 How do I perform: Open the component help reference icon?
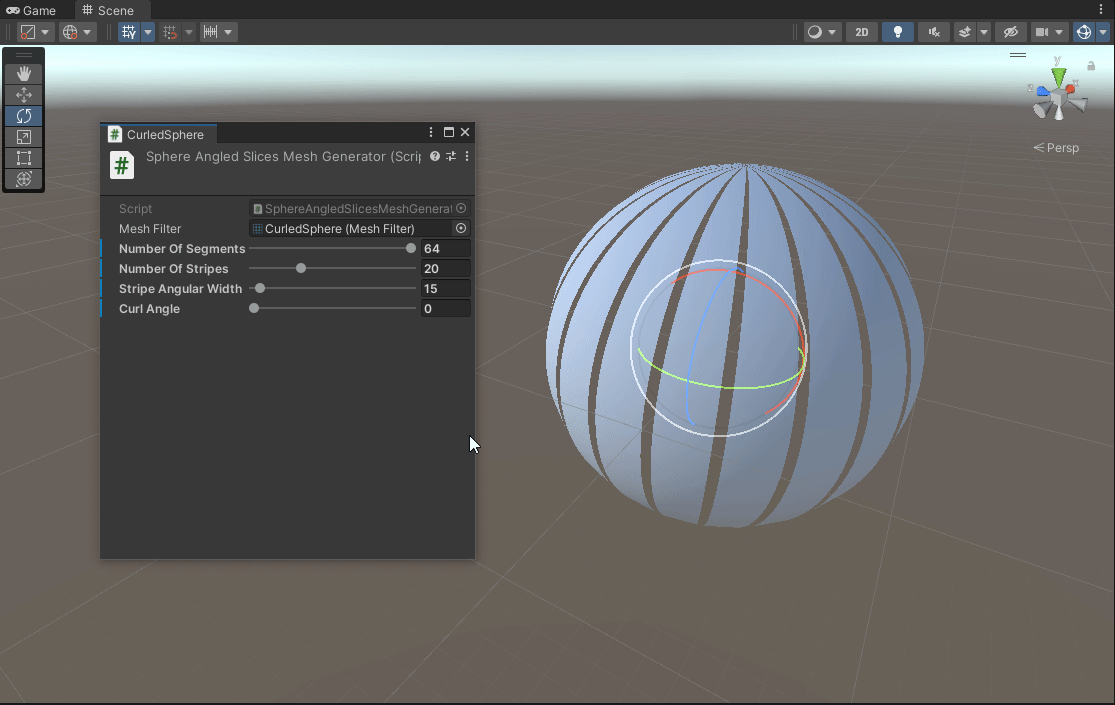[x=434, y=156]
